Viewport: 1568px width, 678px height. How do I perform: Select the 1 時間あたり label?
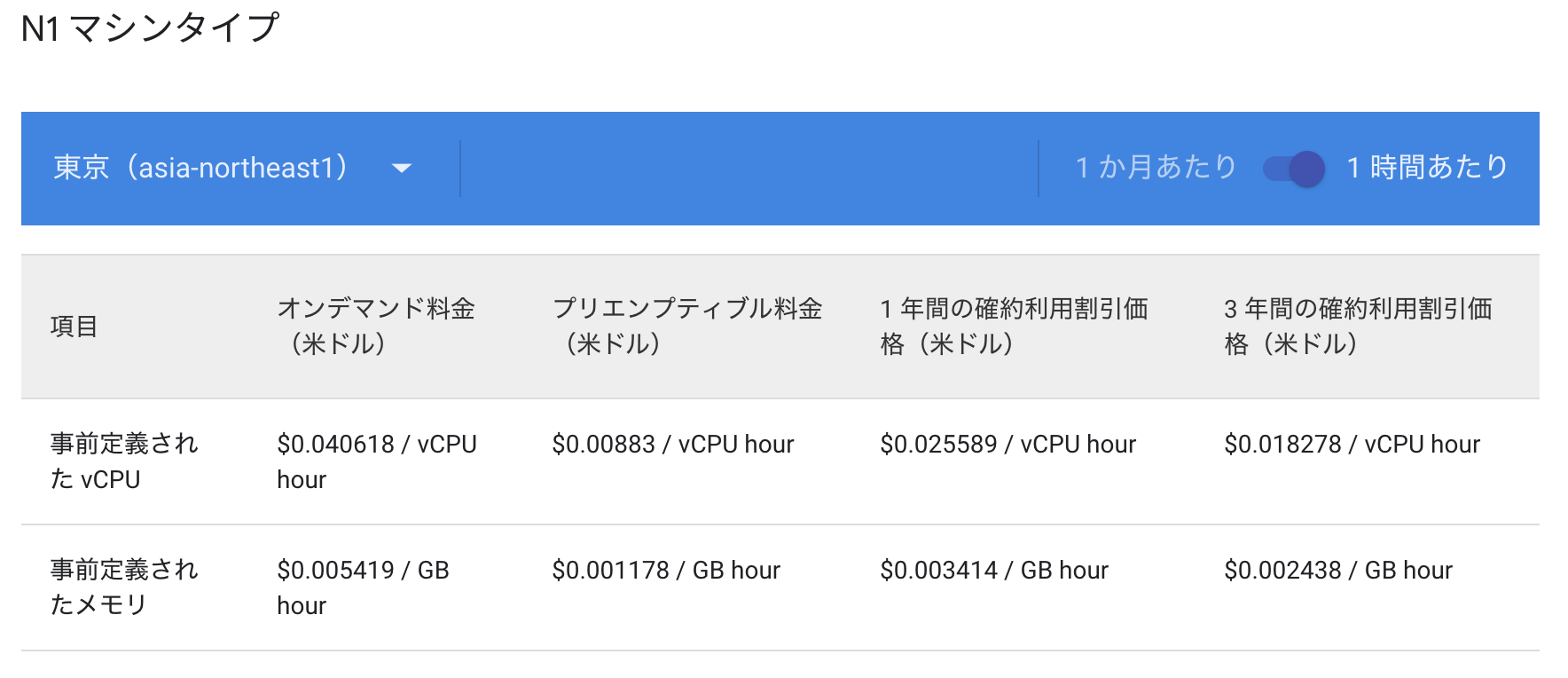tap(1428, 167)
